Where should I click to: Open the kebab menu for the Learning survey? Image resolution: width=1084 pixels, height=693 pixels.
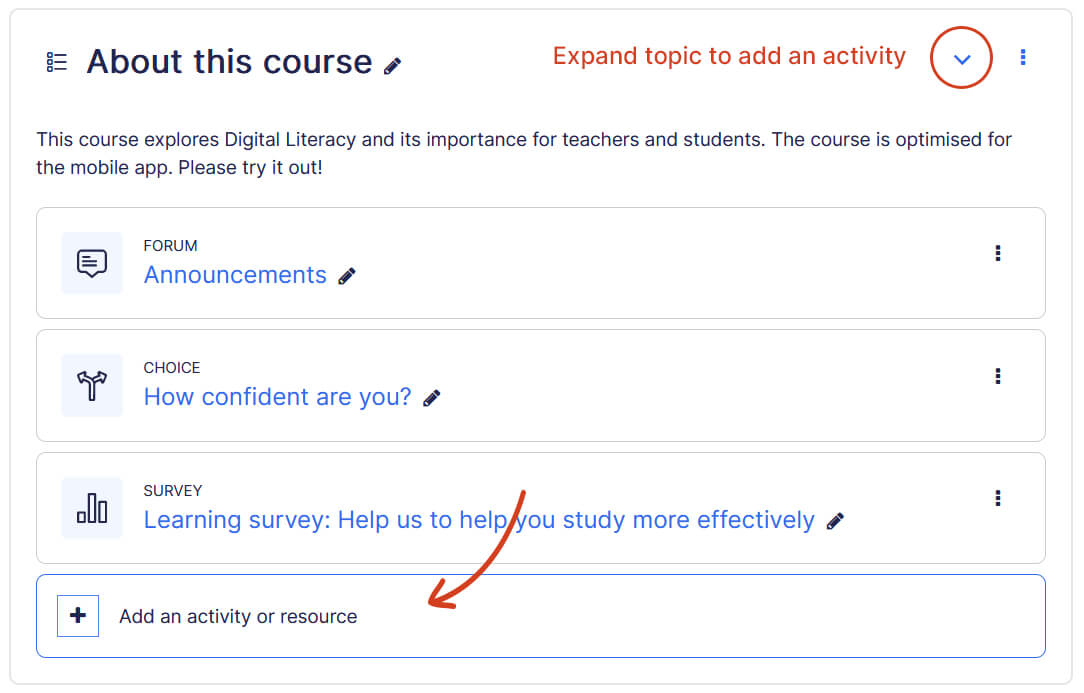tap(998, 498)
